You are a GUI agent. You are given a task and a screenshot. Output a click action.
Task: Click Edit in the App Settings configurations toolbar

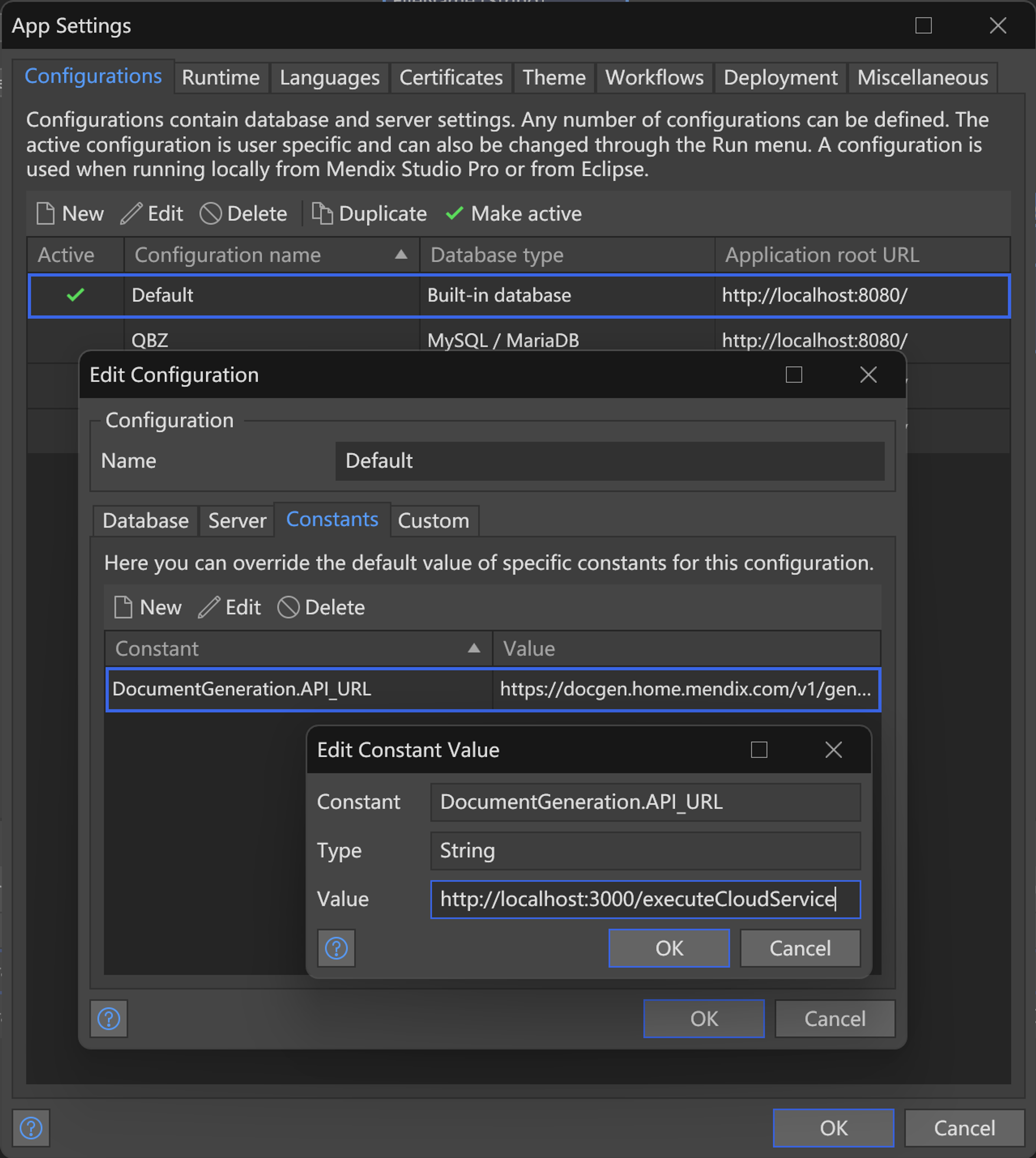[152, 213]
